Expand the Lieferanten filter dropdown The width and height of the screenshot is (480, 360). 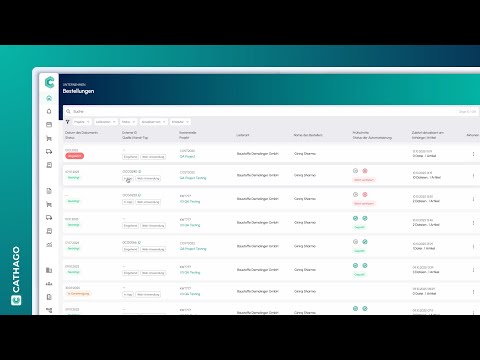point(106,122)
